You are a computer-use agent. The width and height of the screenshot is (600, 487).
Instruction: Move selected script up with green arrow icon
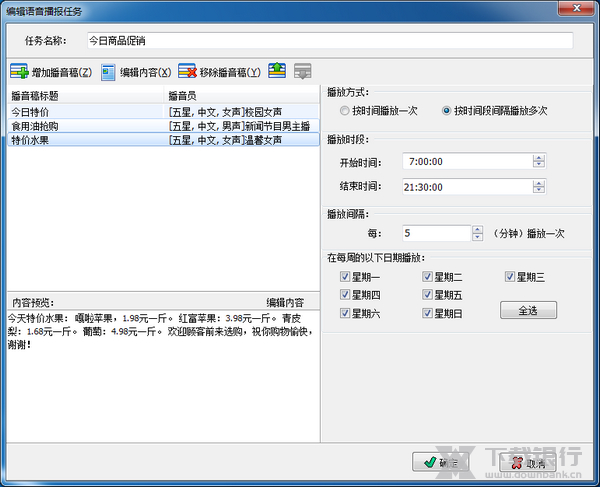click(x=277, y=71)
